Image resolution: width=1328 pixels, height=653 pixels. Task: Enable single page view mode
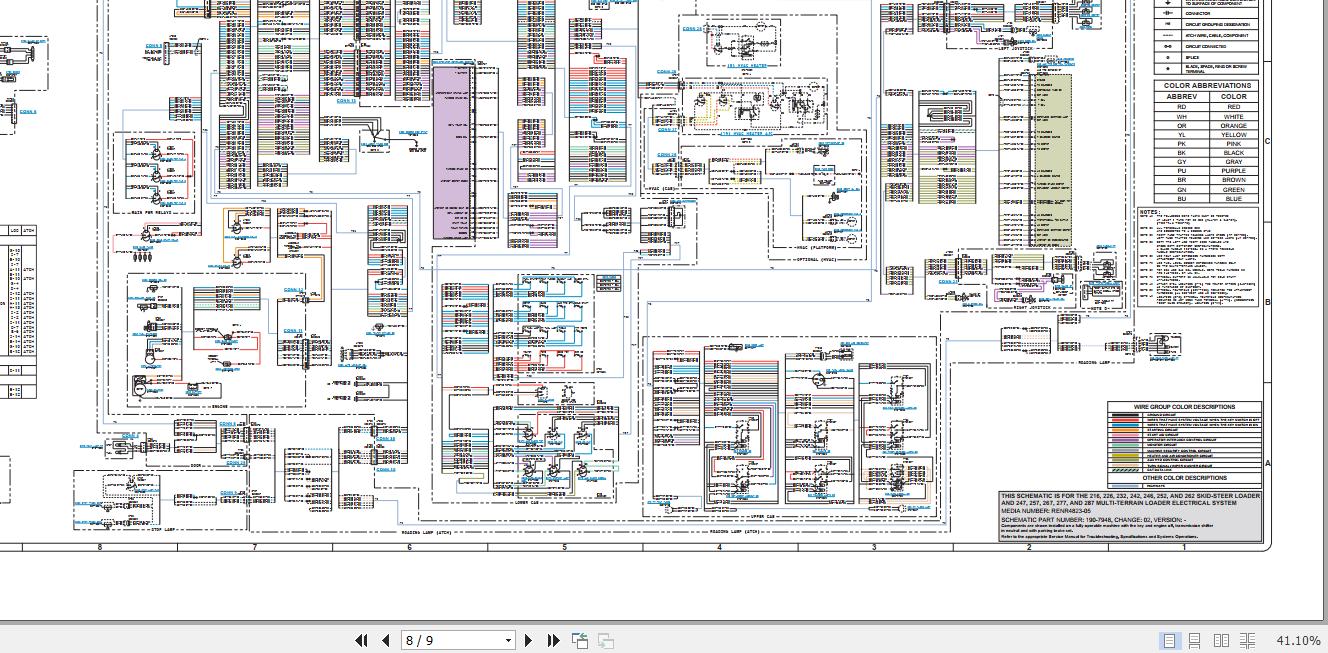tap(1169, 641)
